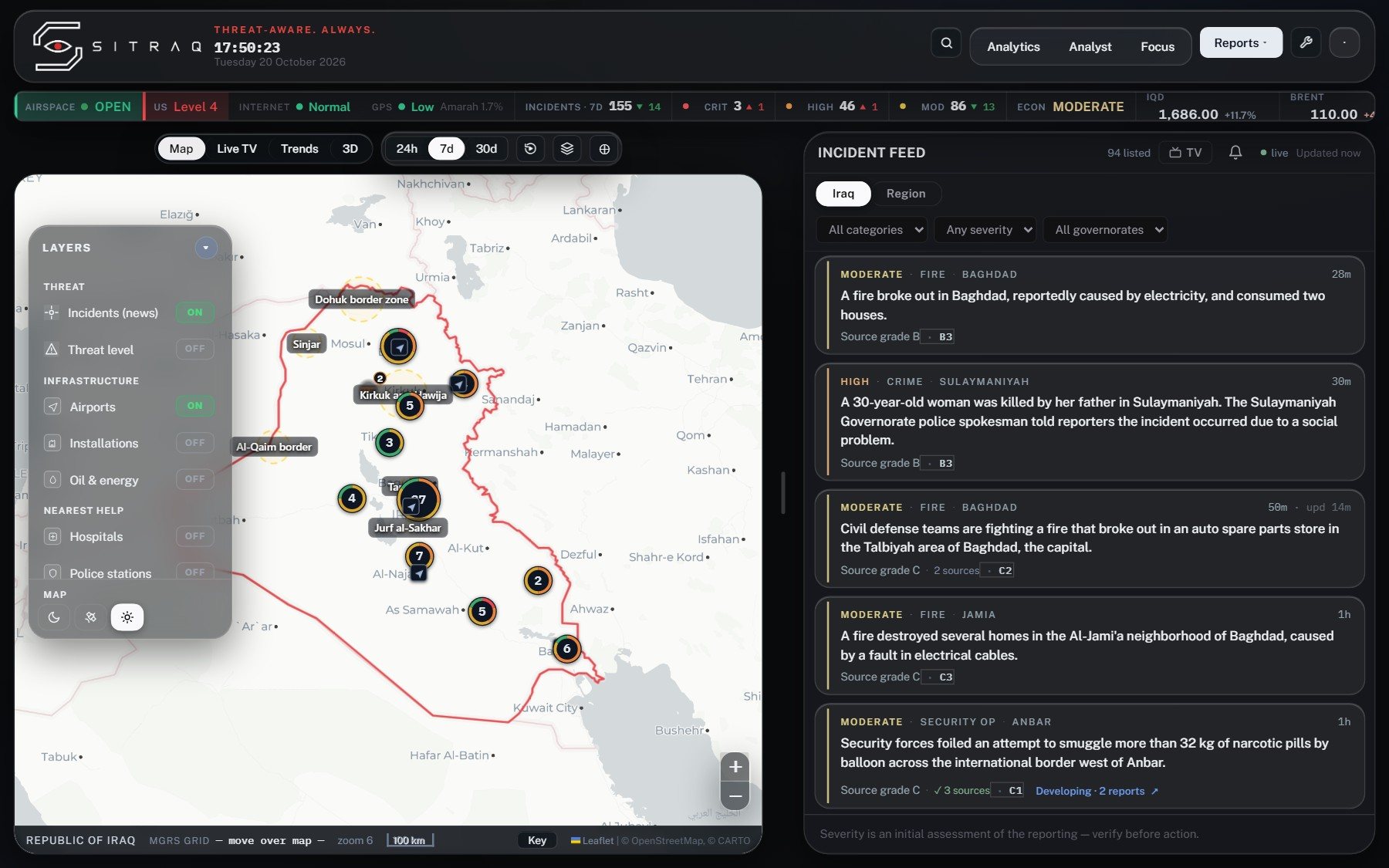Select the 24h time range
This screenshot has height=868, width=1389.
[407, 149]
